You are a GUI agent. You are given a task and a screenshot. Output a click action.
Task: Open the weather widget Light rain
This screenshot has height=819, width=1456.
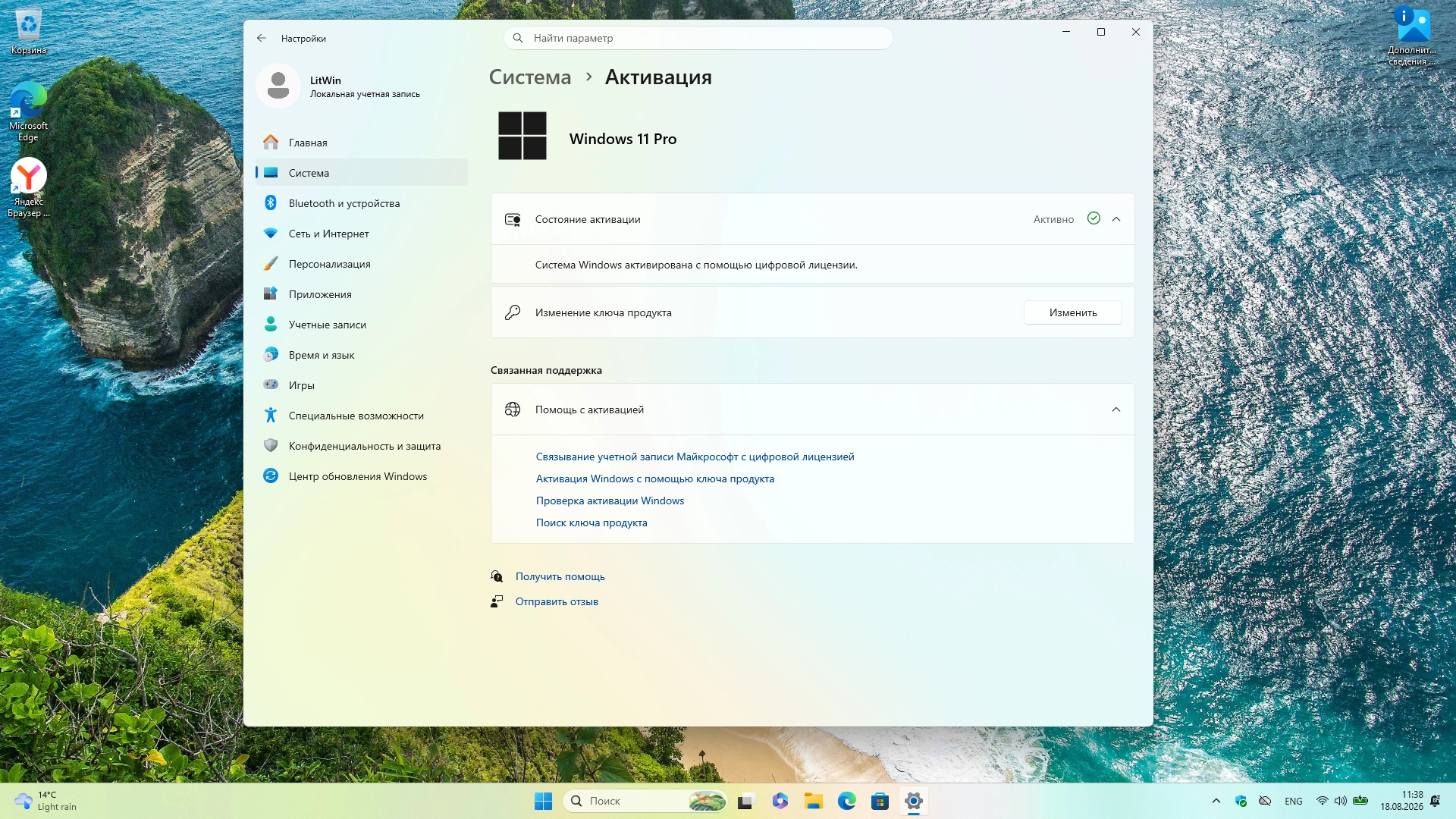45,801
